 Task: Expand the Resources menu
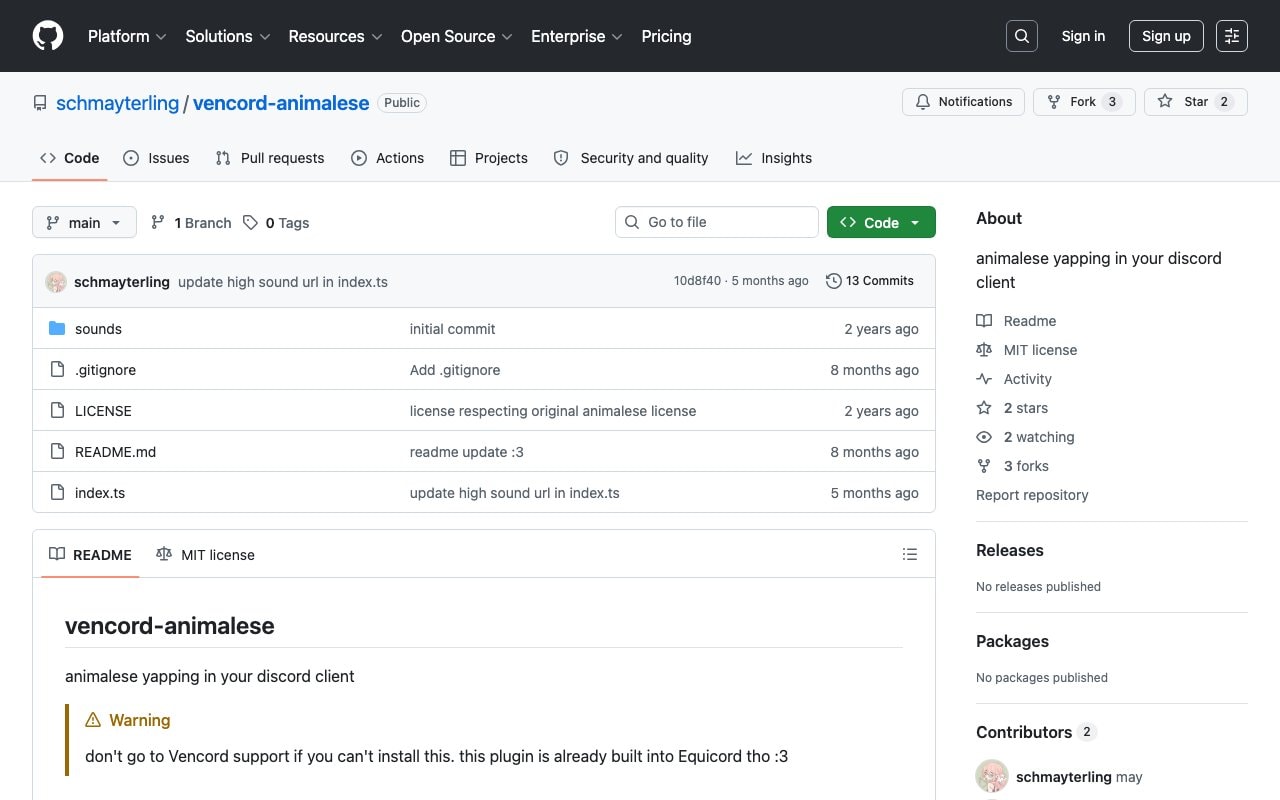336,36
